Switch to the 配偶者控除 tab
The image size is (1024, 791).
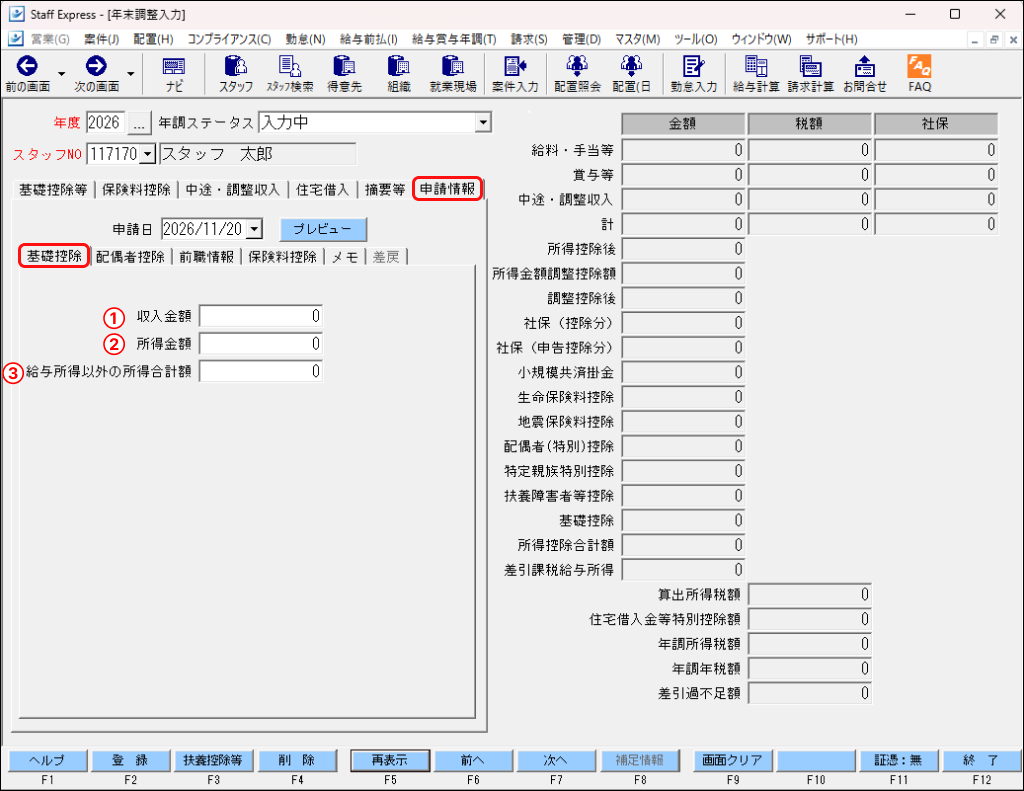tap(131, 257)
